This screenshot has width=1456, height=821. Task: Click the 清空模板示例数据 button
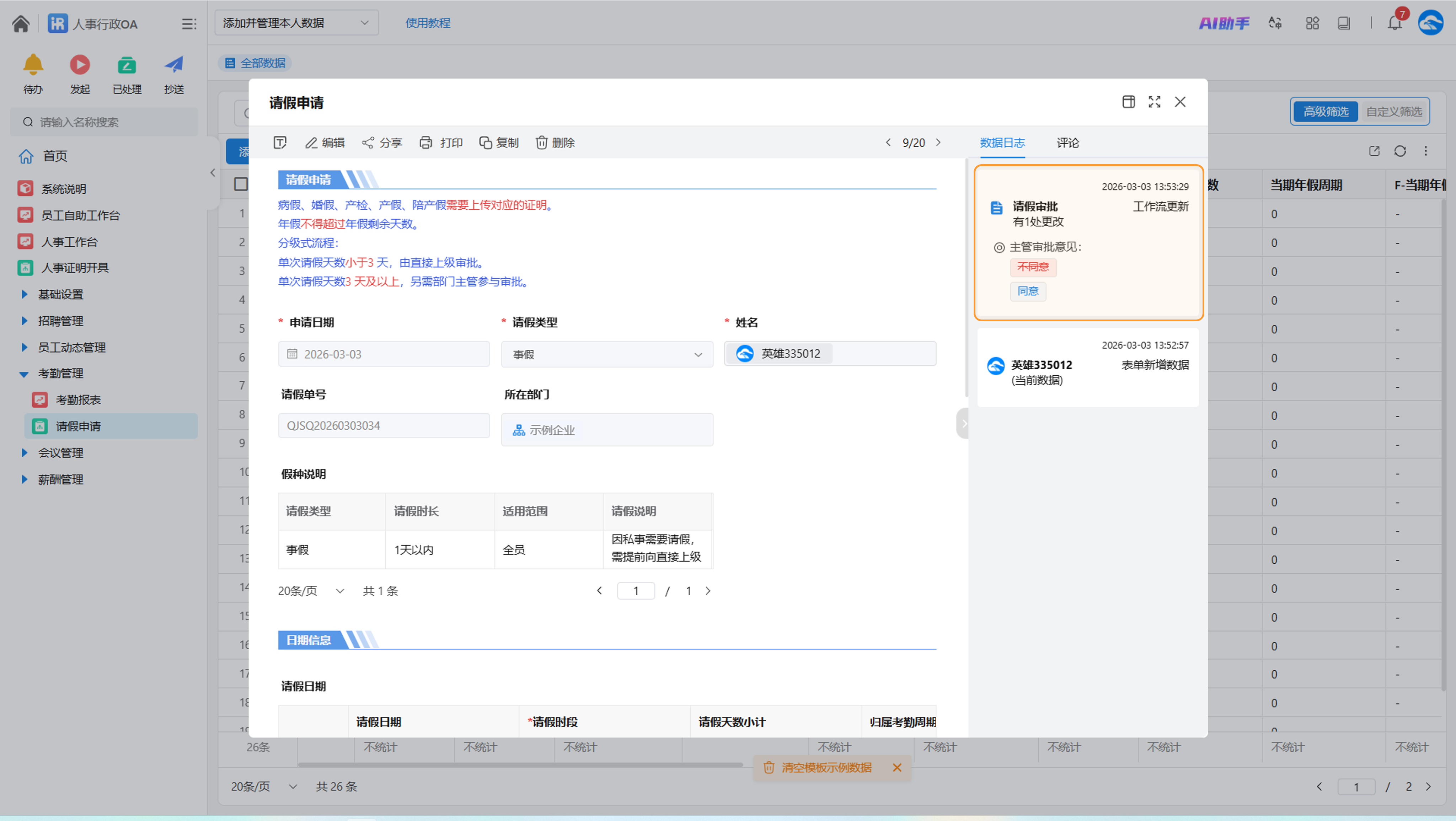coord(825,767)
